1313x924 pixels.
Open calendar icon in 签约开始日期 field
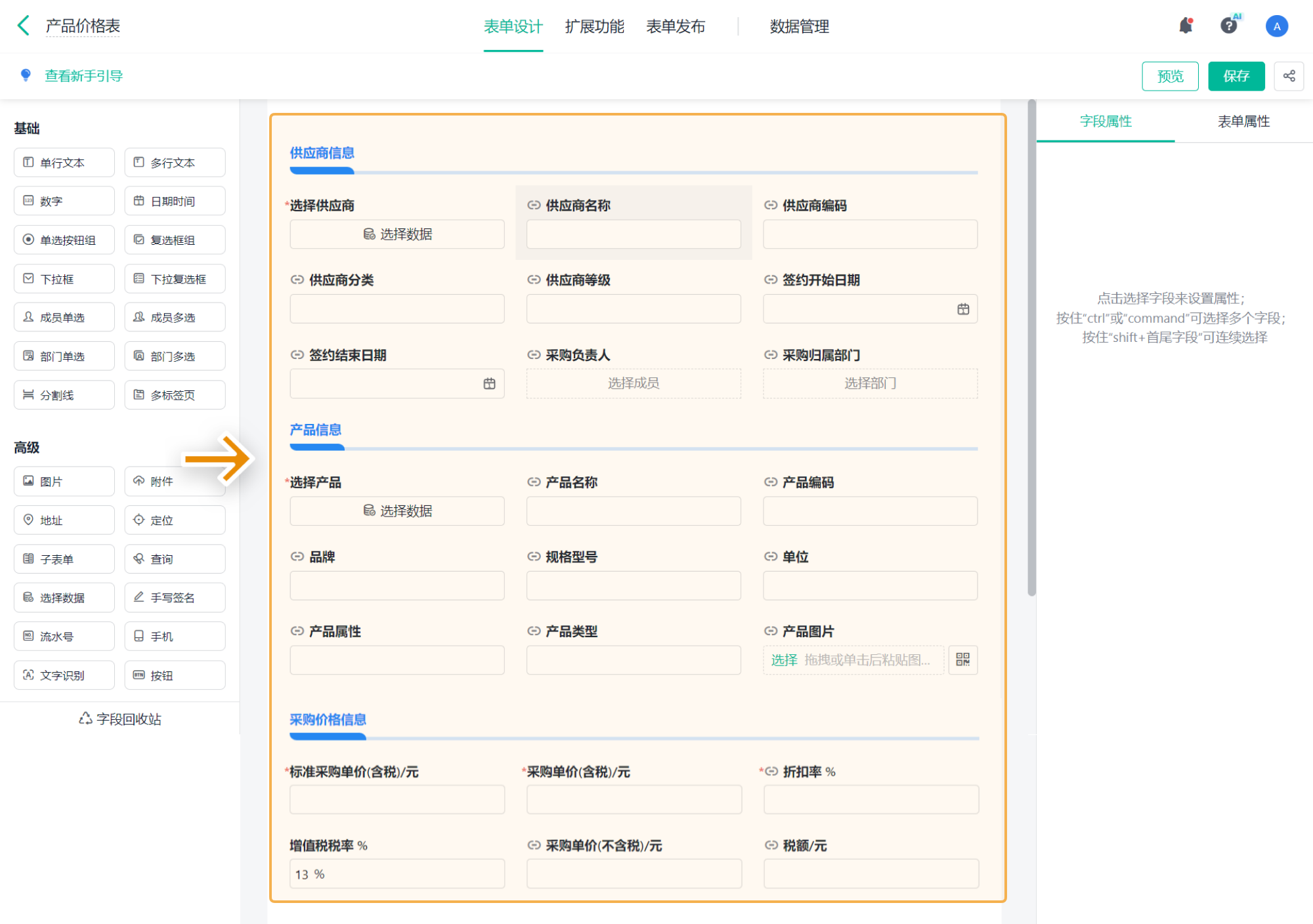963,309
